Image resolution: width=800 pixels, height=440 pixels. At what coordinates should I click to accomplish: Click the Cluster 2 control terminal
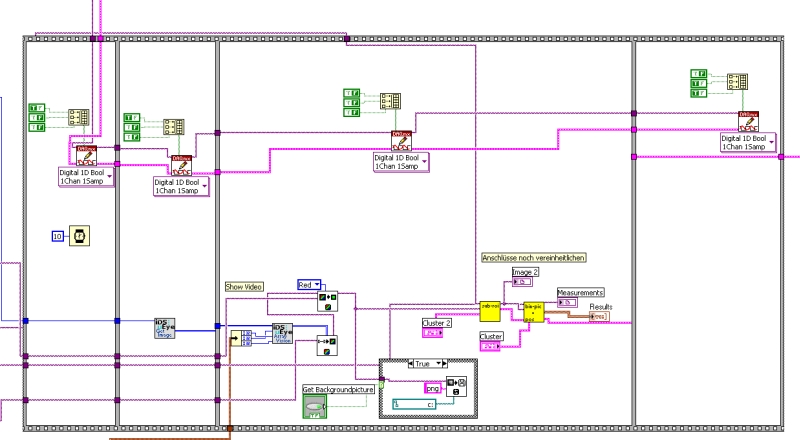coord(432,333)
